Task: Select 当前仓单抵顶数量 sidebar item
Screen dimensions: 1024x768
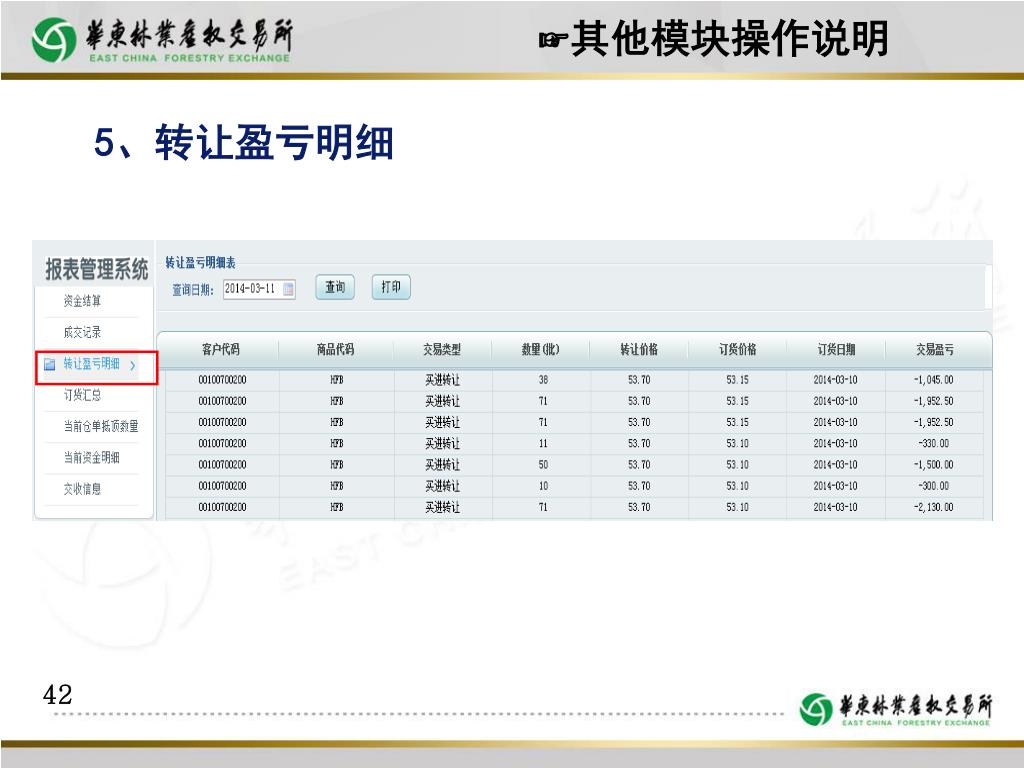Action: [x=101, y=426]
